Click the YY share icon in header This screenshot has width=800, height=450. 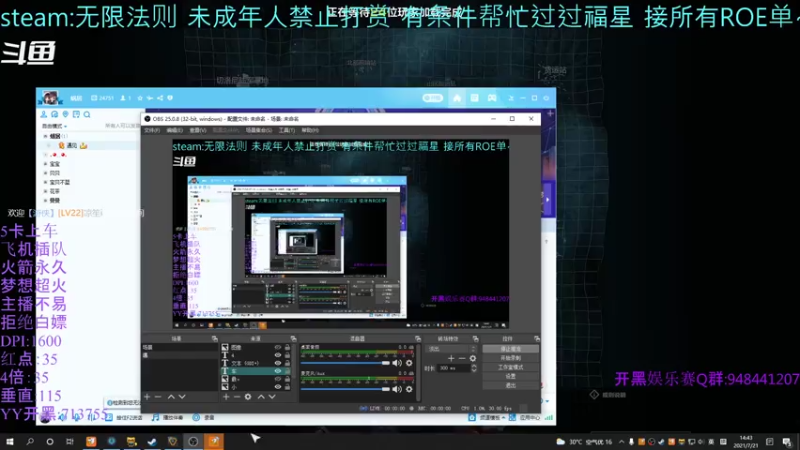click(x=160, y=98)
